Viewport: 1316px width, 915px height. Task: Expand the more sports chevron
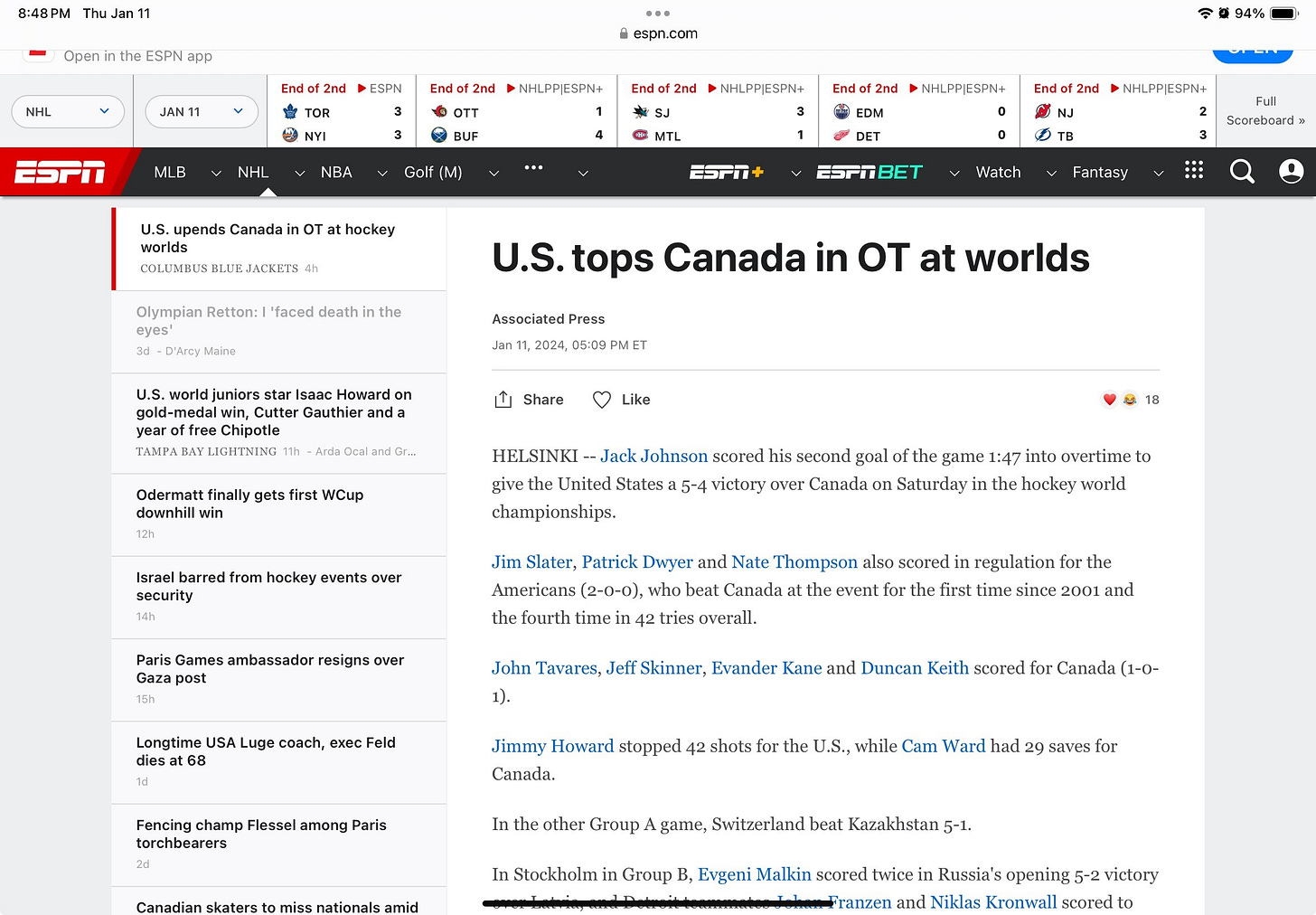583,173
